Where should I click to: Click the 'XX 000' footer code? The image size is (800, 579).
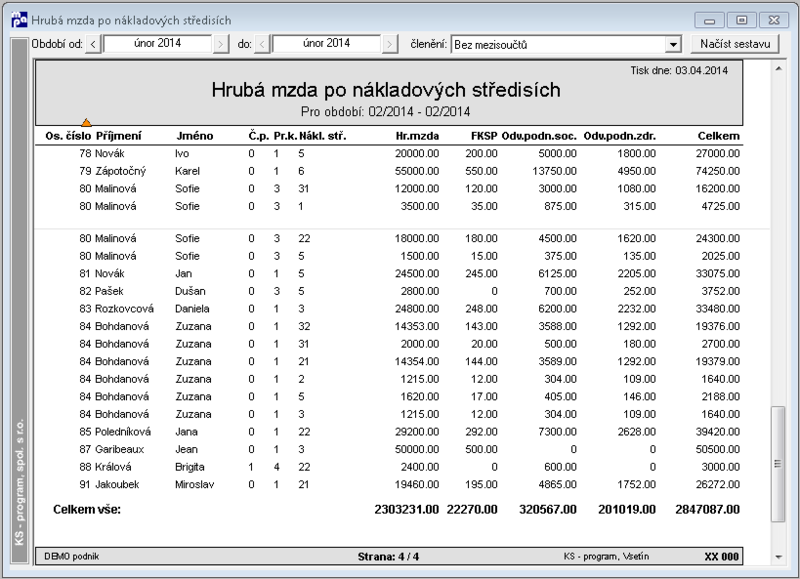click(721, 557)
